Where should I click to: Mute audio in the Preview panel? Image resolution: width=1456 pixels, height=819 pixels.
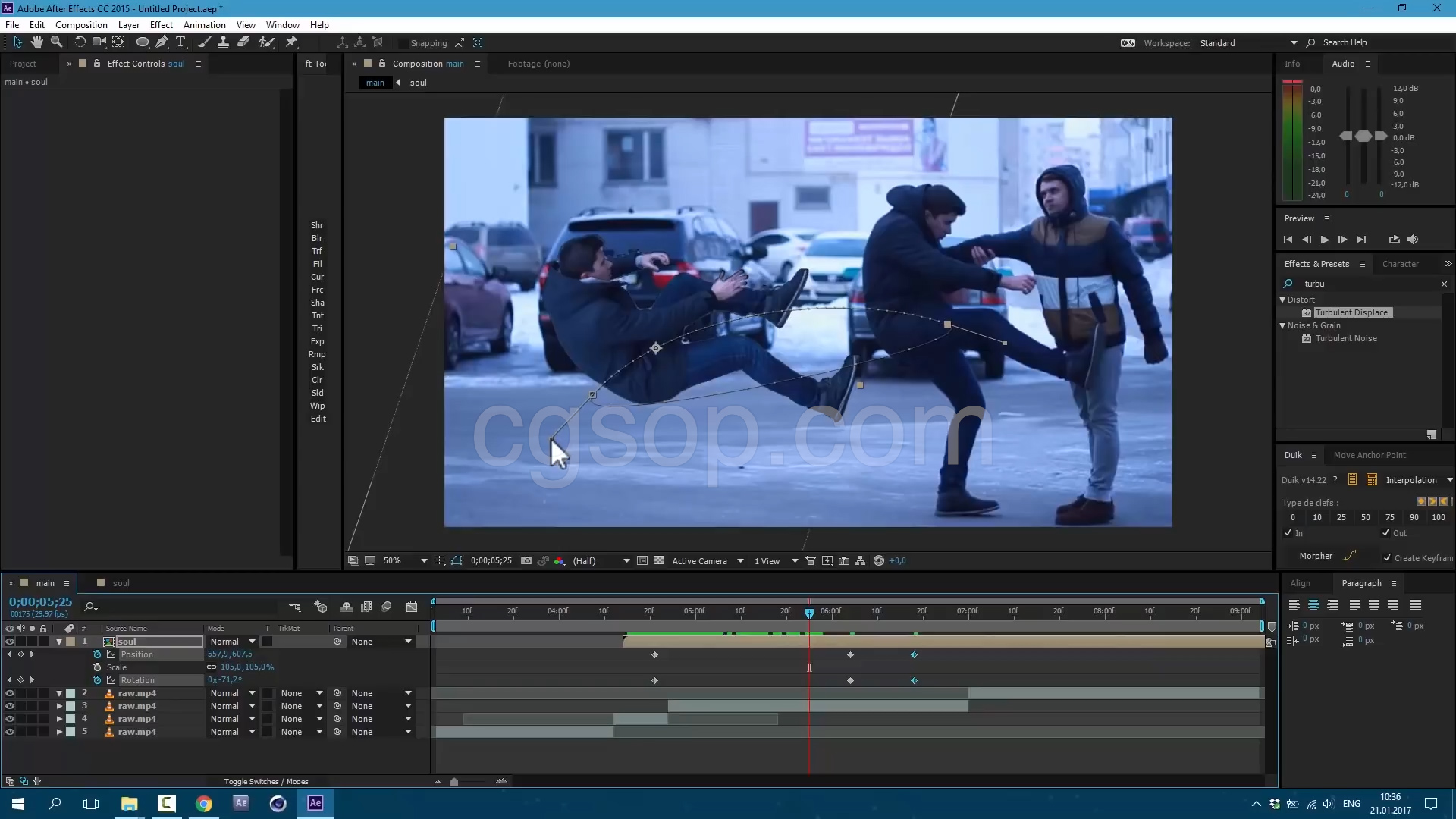1412,240
